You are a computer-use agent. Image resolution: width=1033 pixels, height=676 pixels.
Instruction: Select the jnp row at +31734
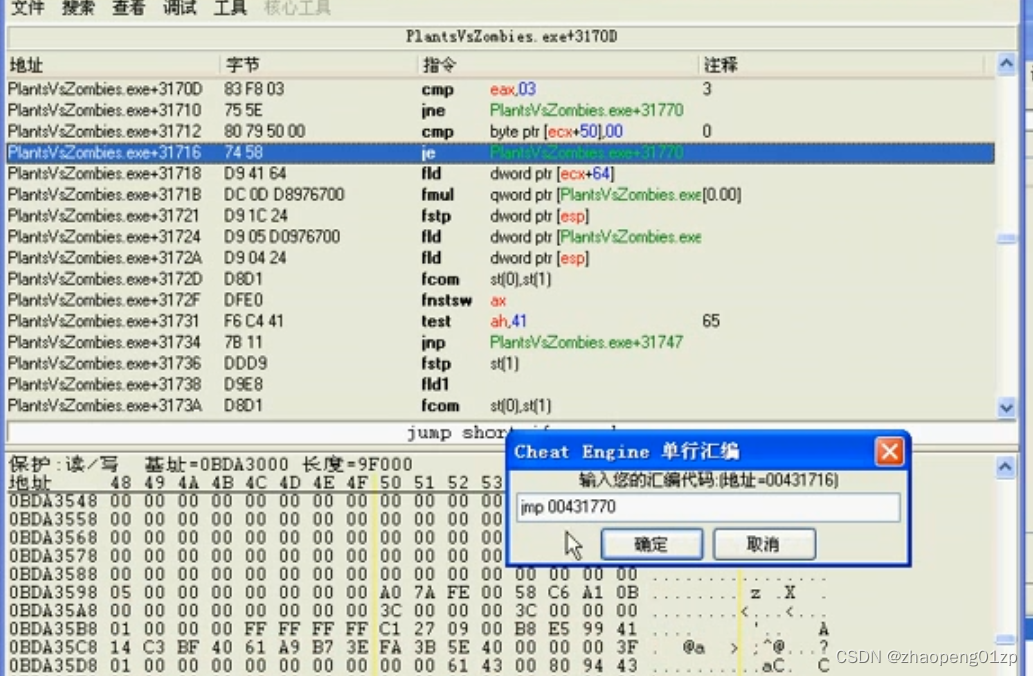coord(500,342)
